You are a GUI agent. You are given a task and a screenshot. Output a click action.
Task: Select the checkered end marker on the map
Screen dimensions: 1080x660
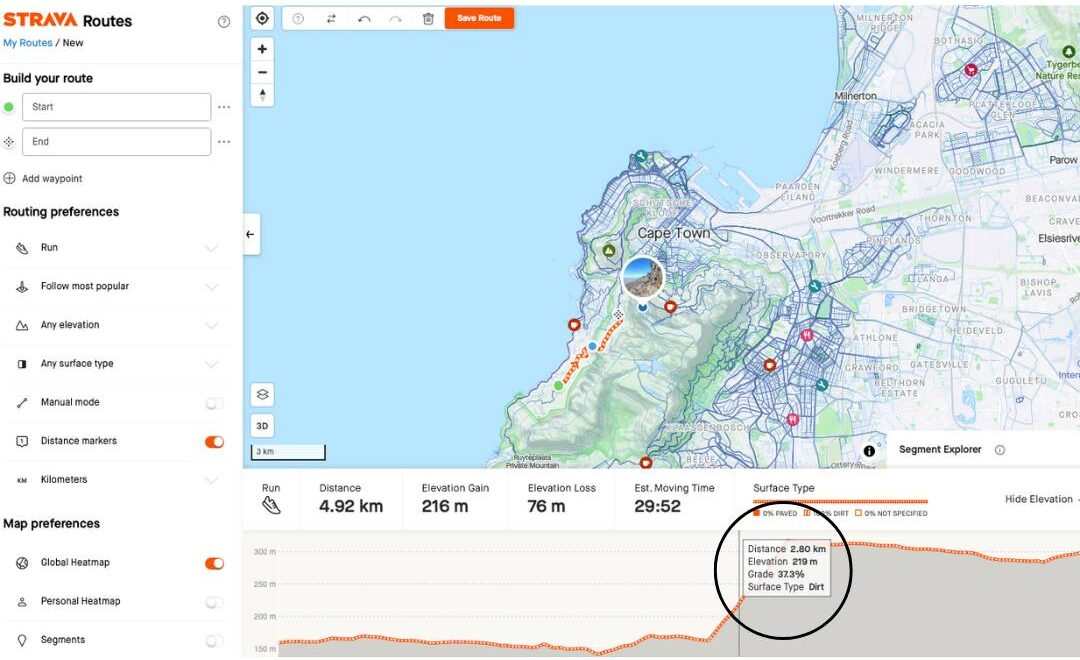pos(619,315)
